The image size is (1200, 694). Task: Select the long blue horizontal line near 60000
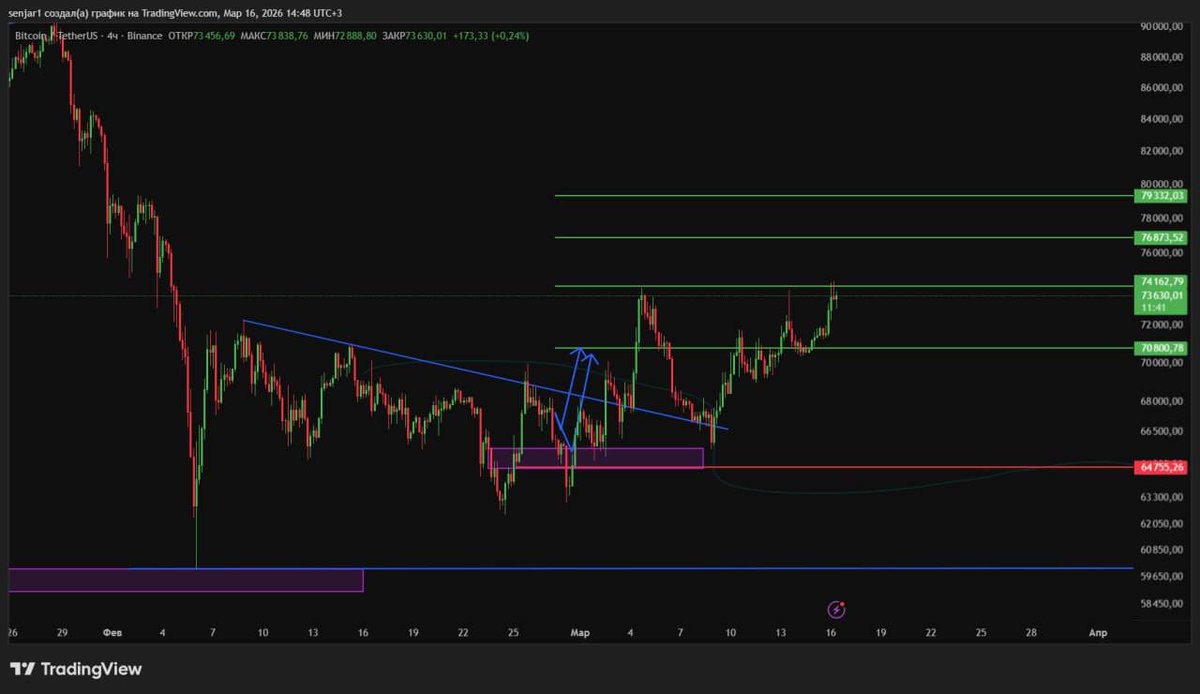click(x=630, y=568)
